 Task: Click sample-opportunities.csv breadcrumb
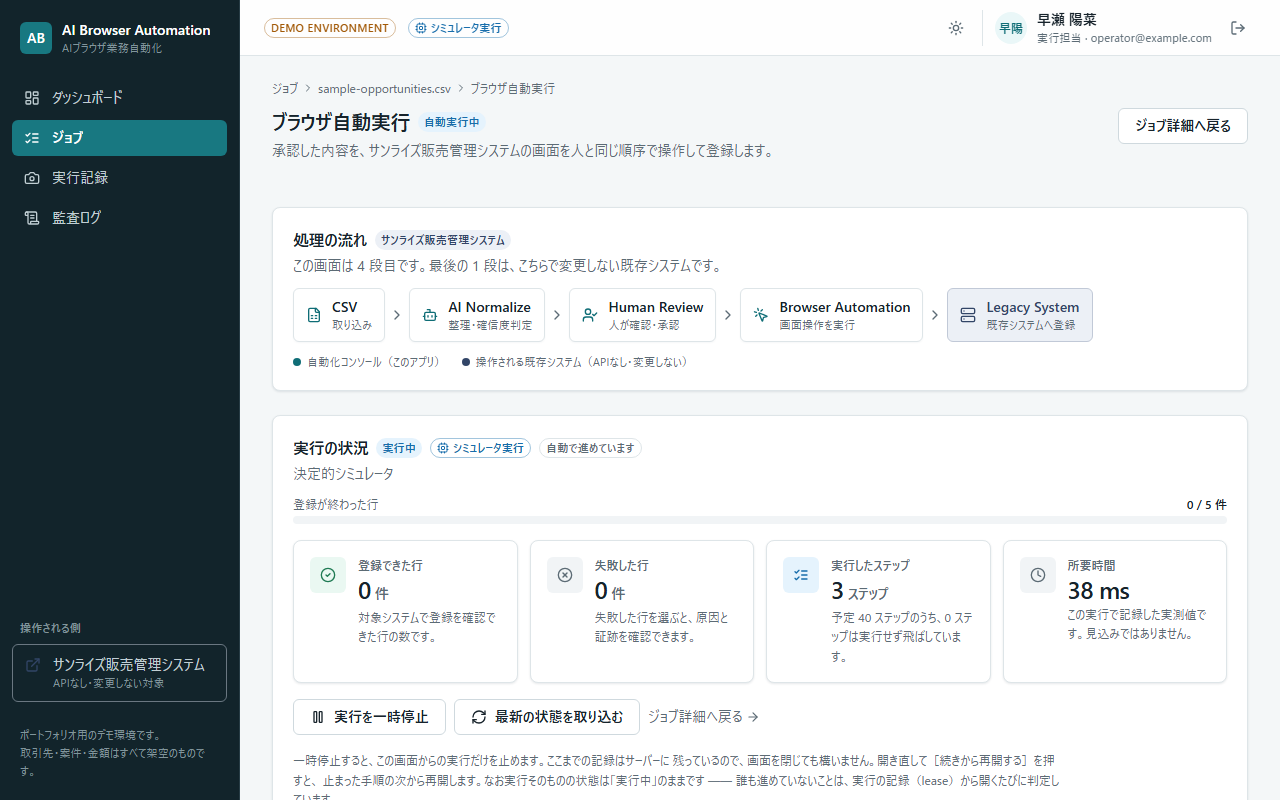[x=384, y=88]
